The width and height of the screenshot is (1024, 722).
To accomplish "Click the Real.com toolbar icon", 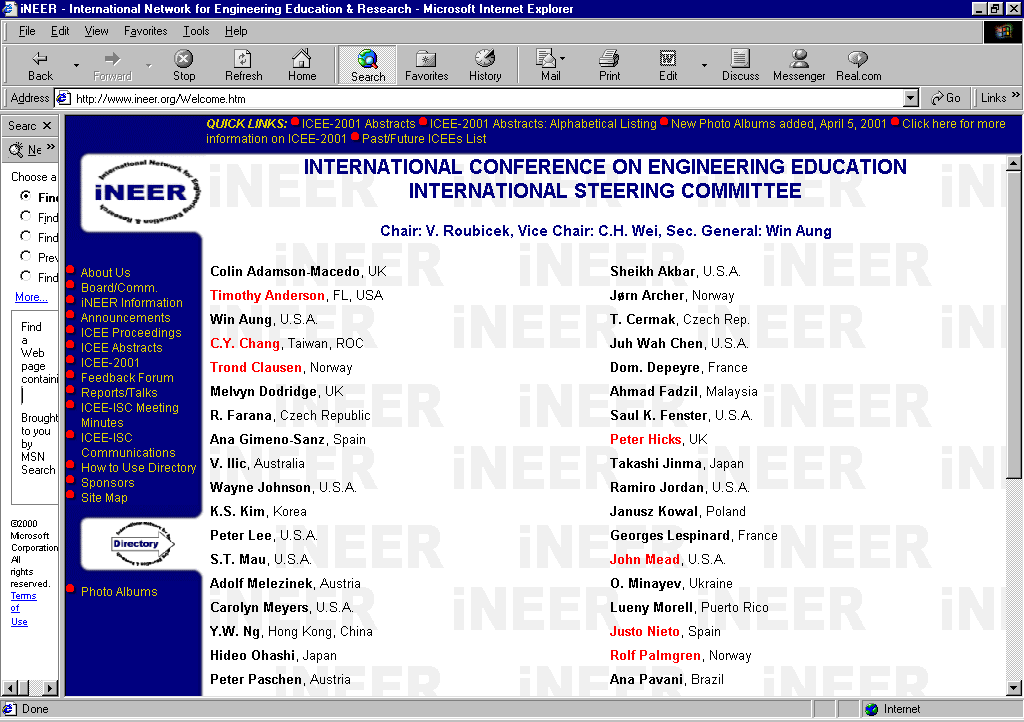I will [x=858, y=65].
